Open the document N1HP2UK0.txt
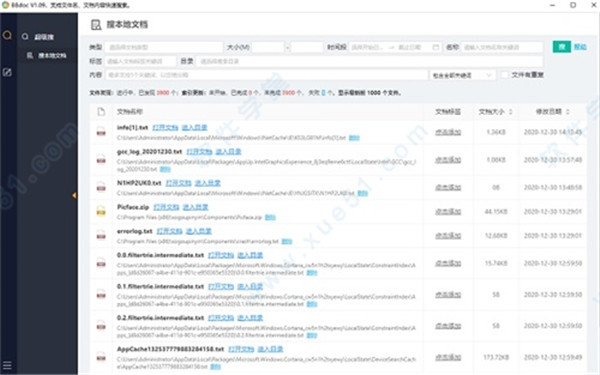 pyautogui.click(x=178, y=183)
